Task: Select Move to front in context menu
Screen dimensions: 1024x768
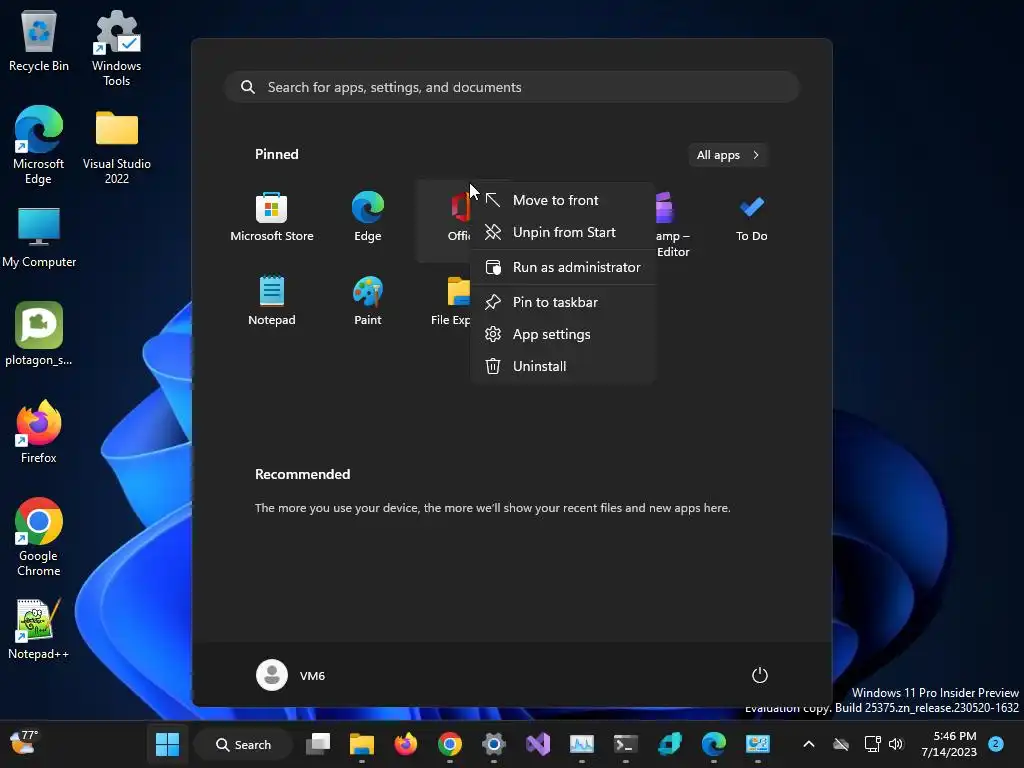Action: (563, 200)
